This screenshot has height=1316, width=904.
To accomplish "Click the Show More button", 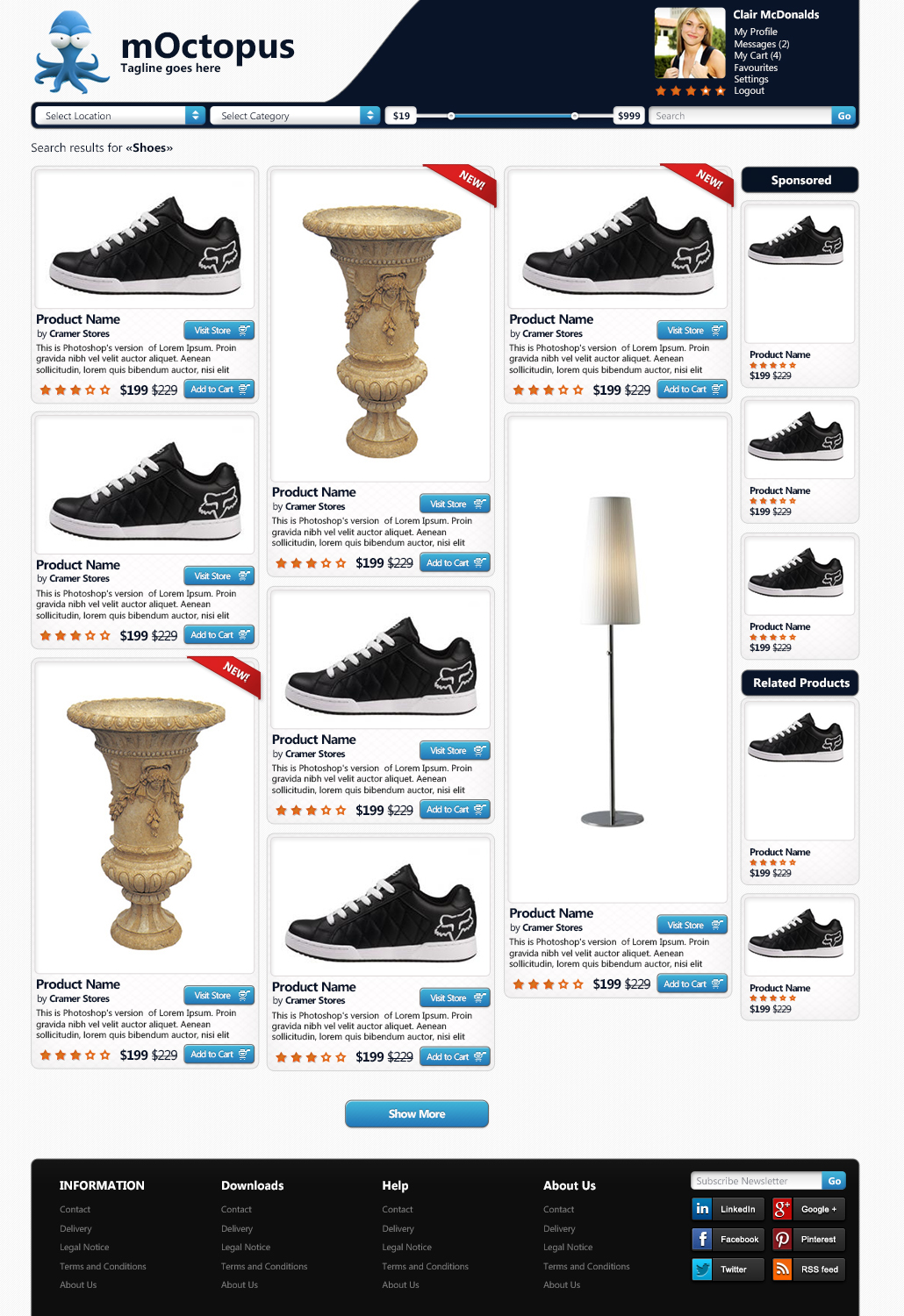I will click(x=417, y=1113).
